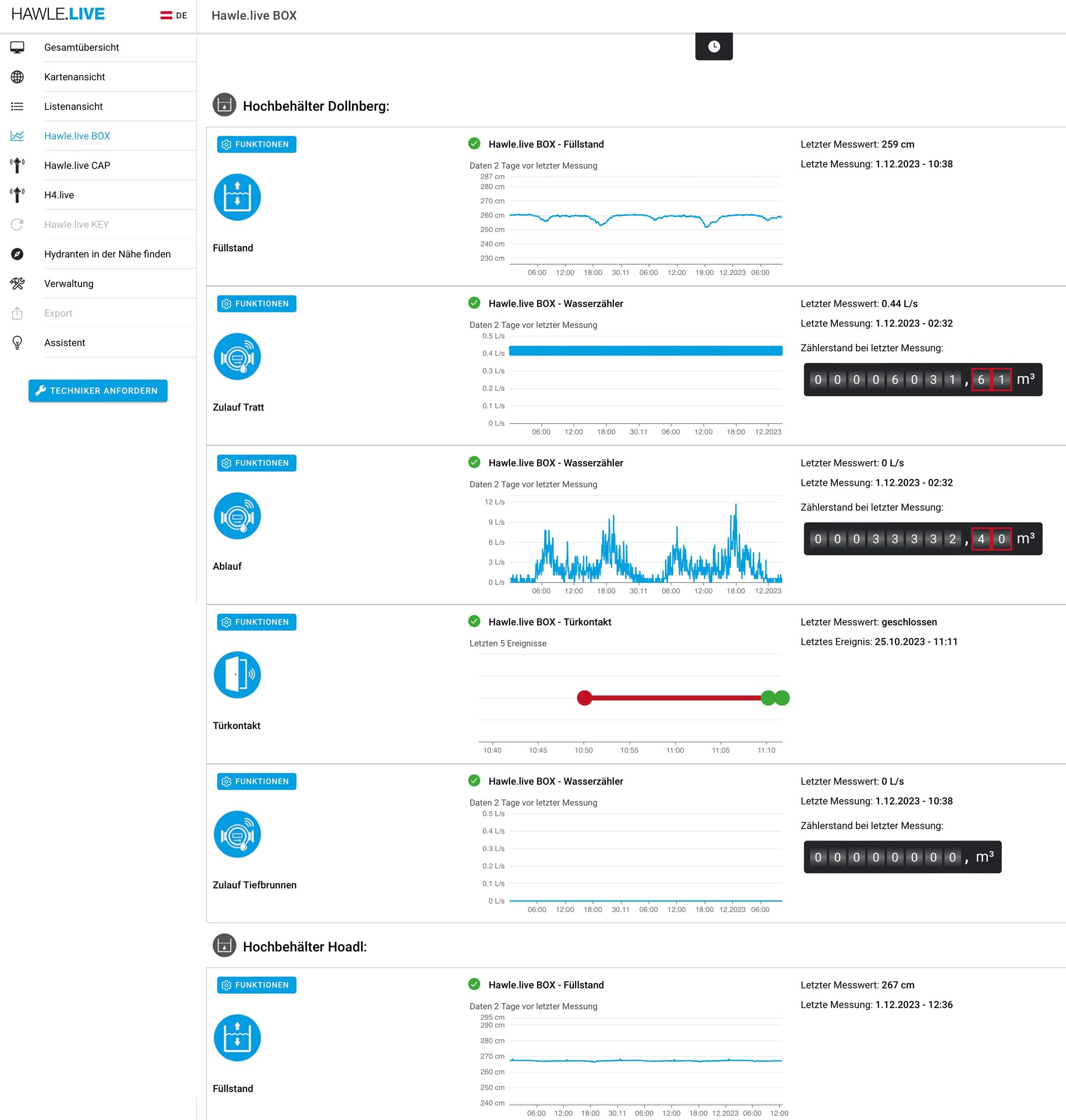Click the Hoadl Füllstand round level icon

click(x=237, y=1038)
